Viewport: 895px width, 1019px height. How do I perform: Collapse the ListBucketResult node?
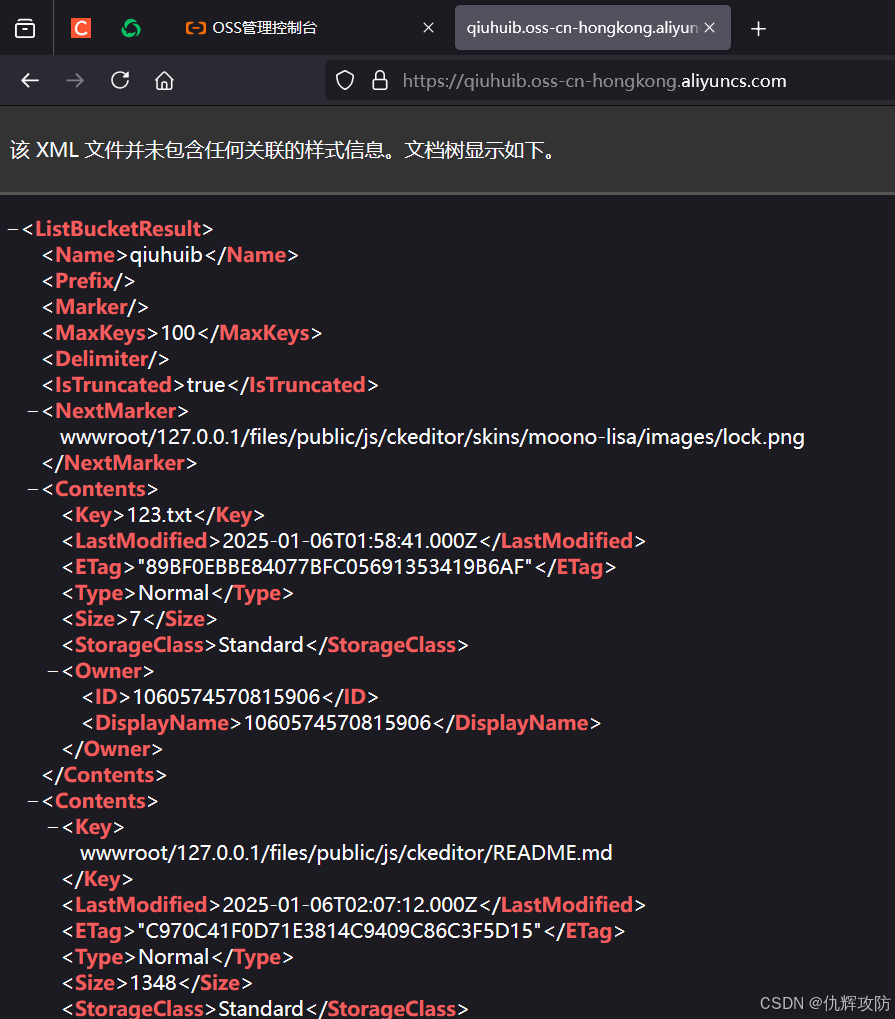(12, 229)
